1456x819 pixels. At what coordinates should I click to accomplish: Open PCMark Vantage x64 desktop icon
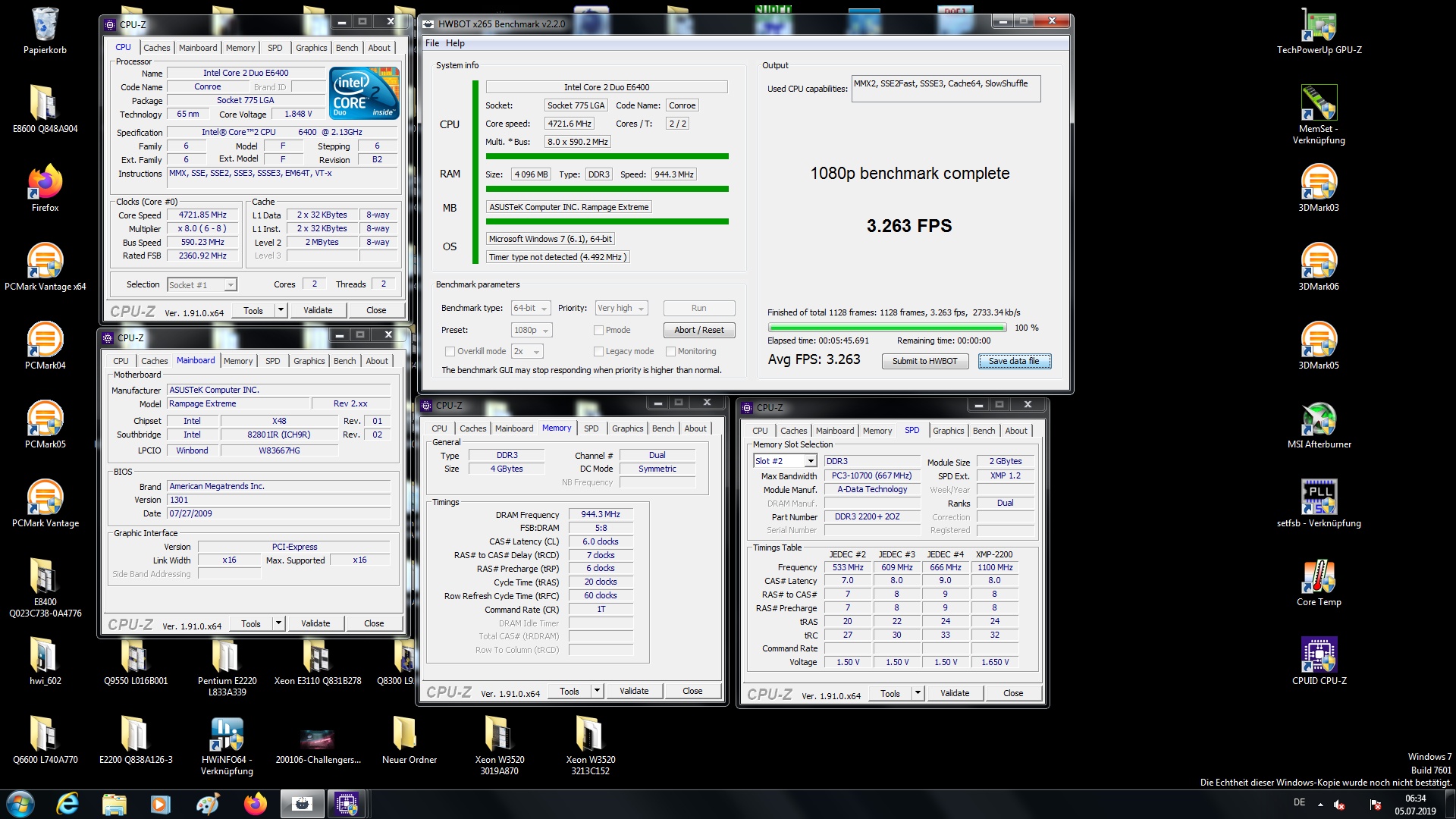click(45, 266)
